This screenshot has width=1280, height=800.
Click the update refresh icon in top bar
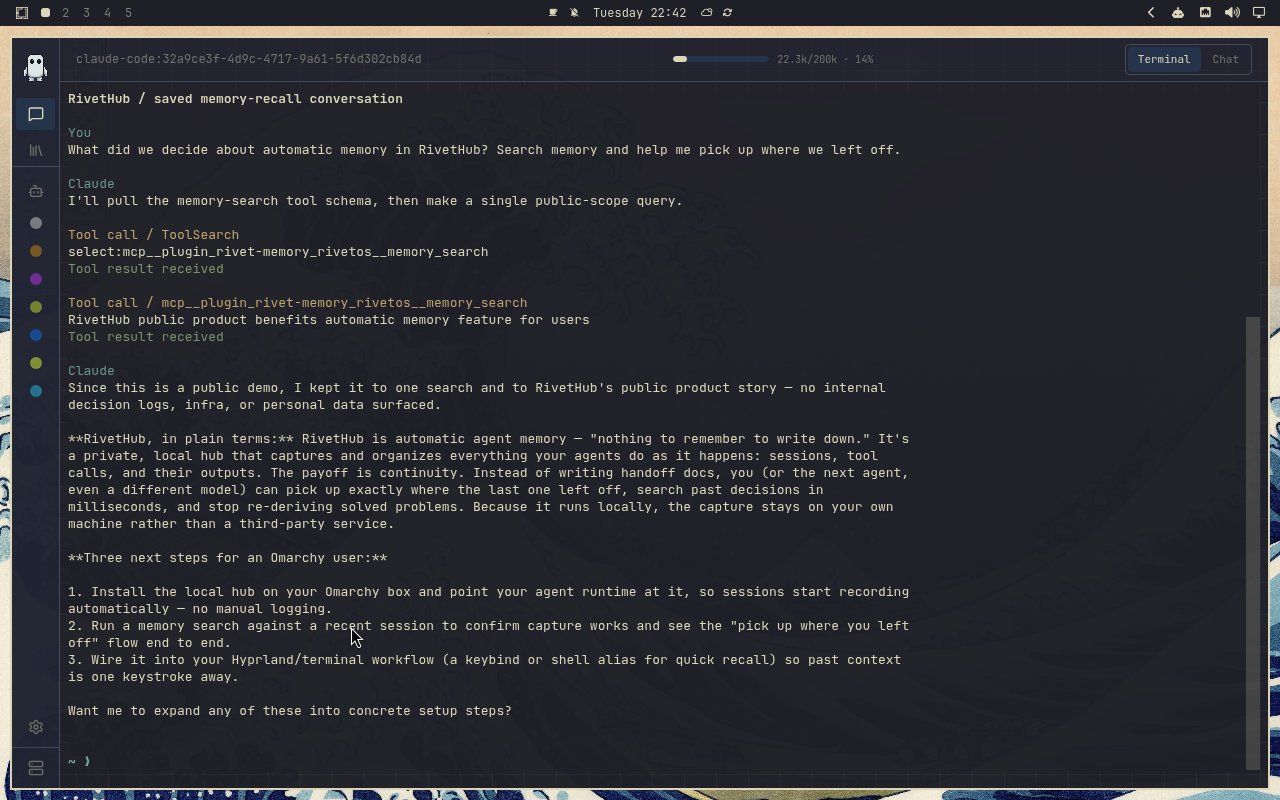coord(727,13)
